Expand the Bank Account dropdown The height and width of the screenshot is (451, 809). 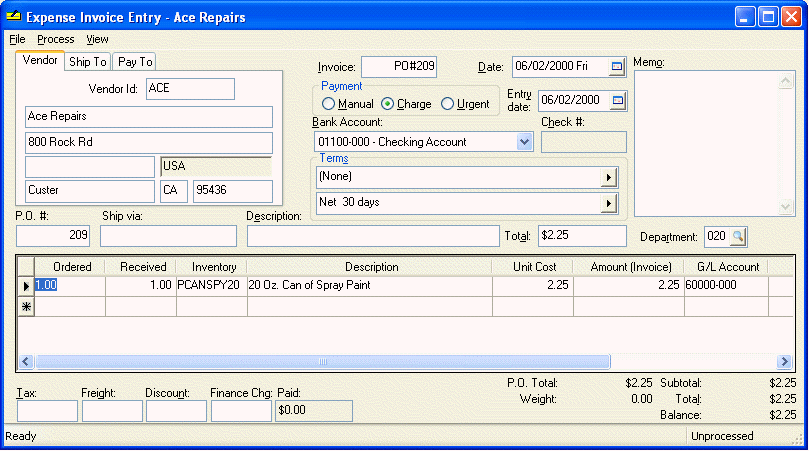(x=524, y=142)
